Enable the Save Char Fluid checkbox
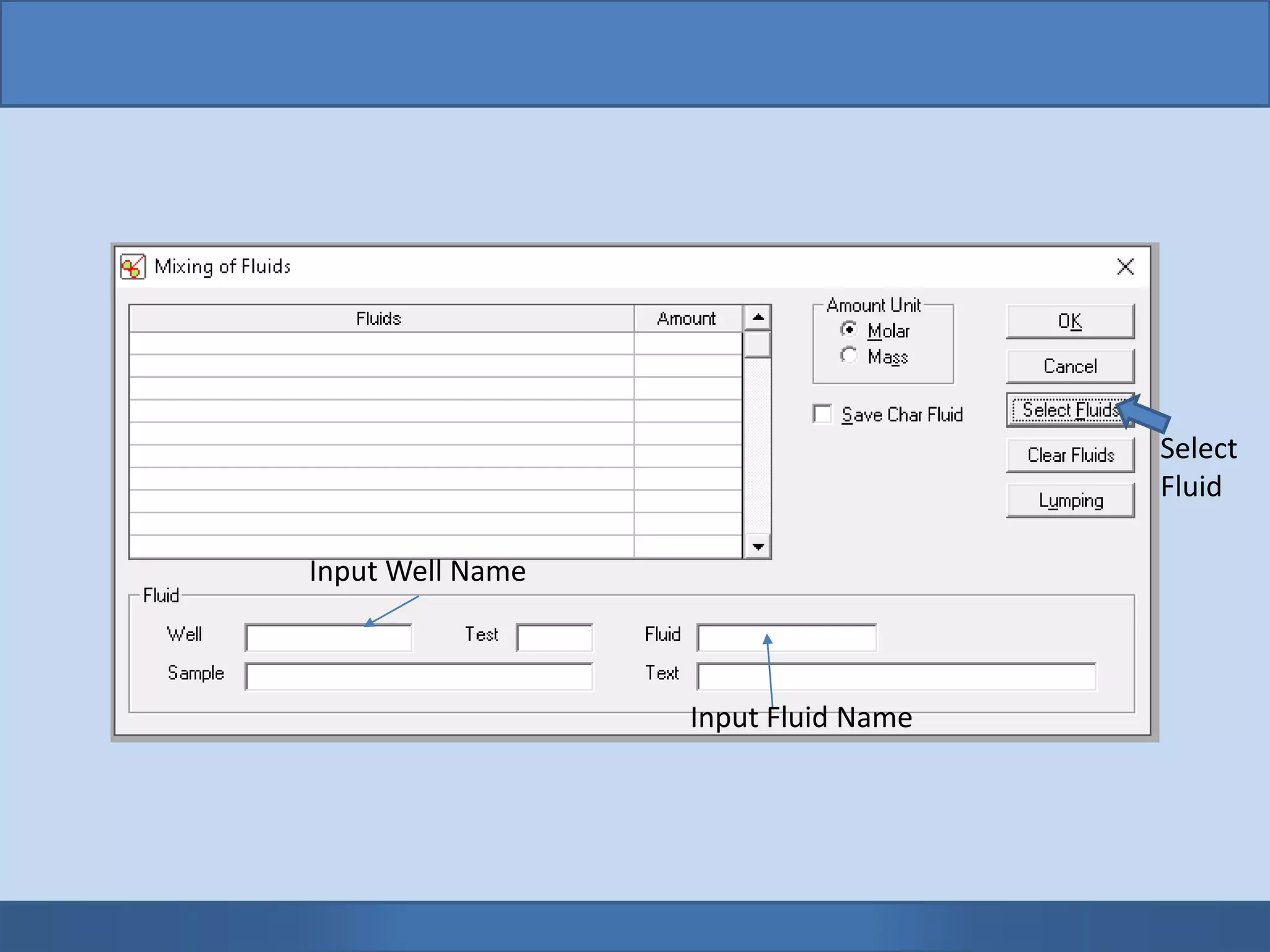The height and width of the screenshot is (952, 1270). 823,414
